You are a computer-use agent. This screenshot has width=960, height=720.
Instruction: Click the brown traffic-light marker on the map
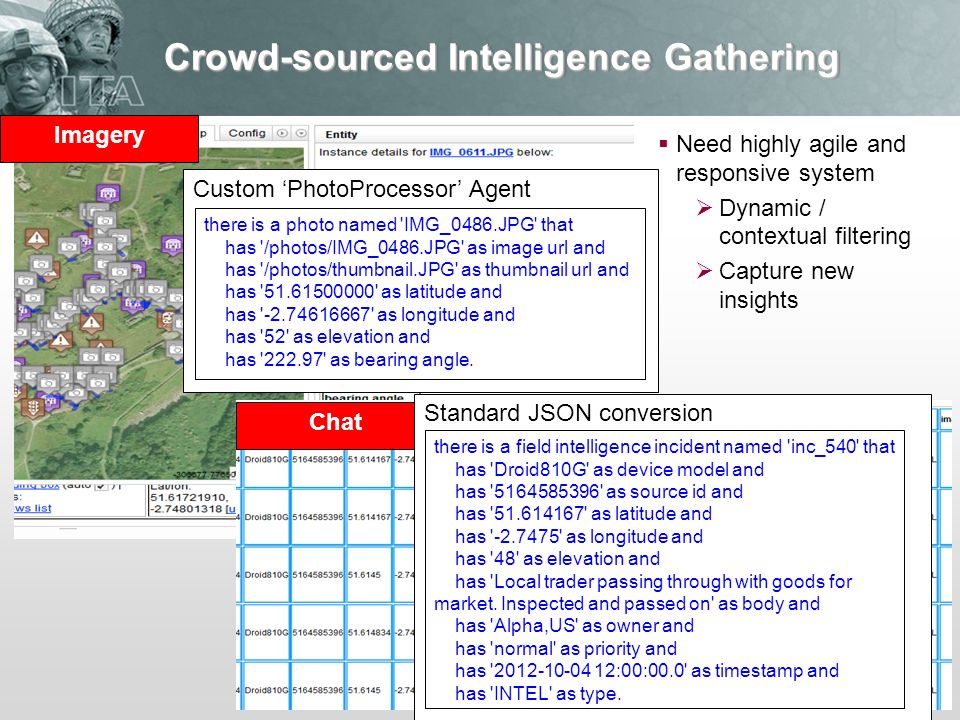point(33,407)
